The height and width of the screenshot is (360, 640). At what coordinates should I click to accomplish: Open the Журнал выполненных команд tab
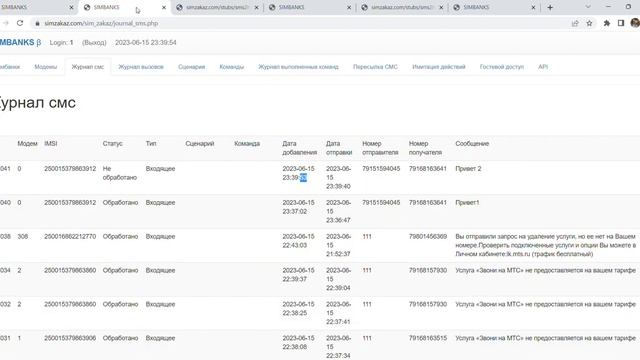298,67
